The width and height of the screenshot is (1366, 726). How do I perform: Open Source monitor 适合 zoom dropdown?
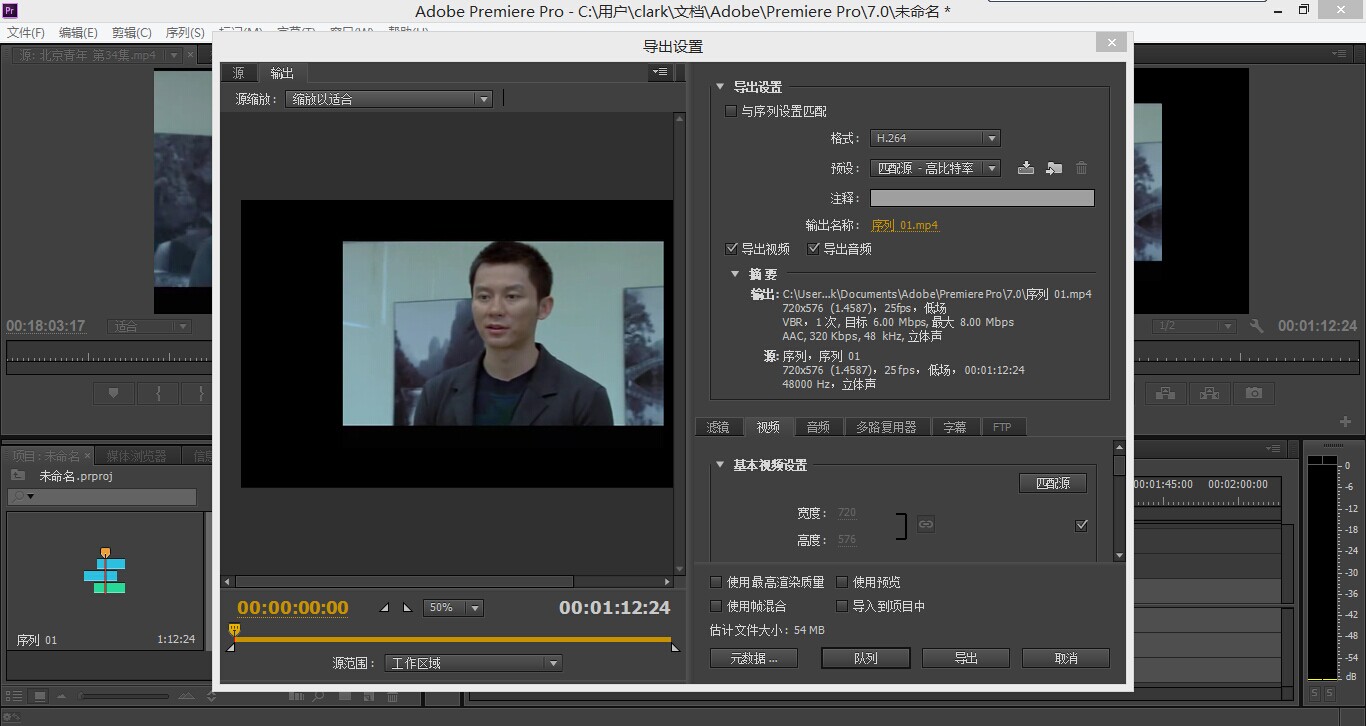pos(150,326)
